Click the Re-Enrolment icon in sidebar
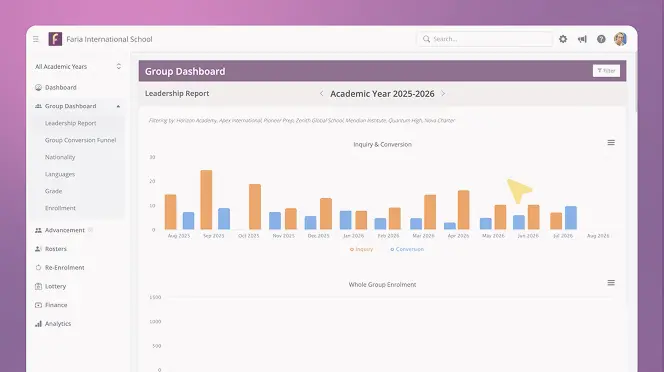The height and width of the screenshot is (372, 664). pos(38,267)
